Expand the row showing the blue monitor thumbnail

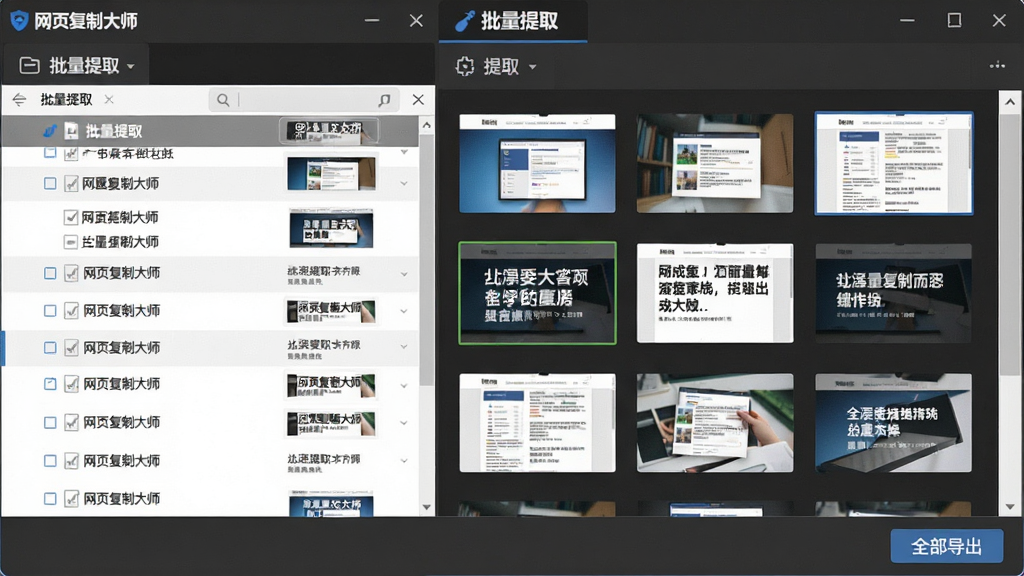point(404,184)
